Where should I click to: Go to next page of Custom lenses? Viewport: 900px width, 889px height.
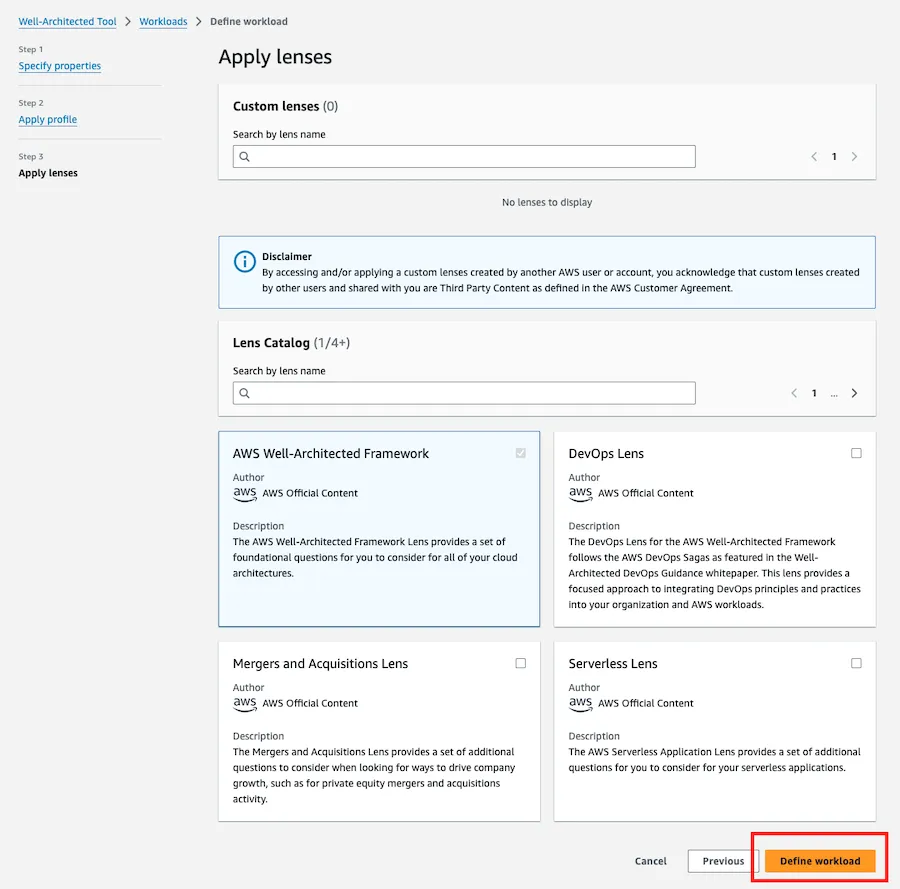tap(854, 157)
